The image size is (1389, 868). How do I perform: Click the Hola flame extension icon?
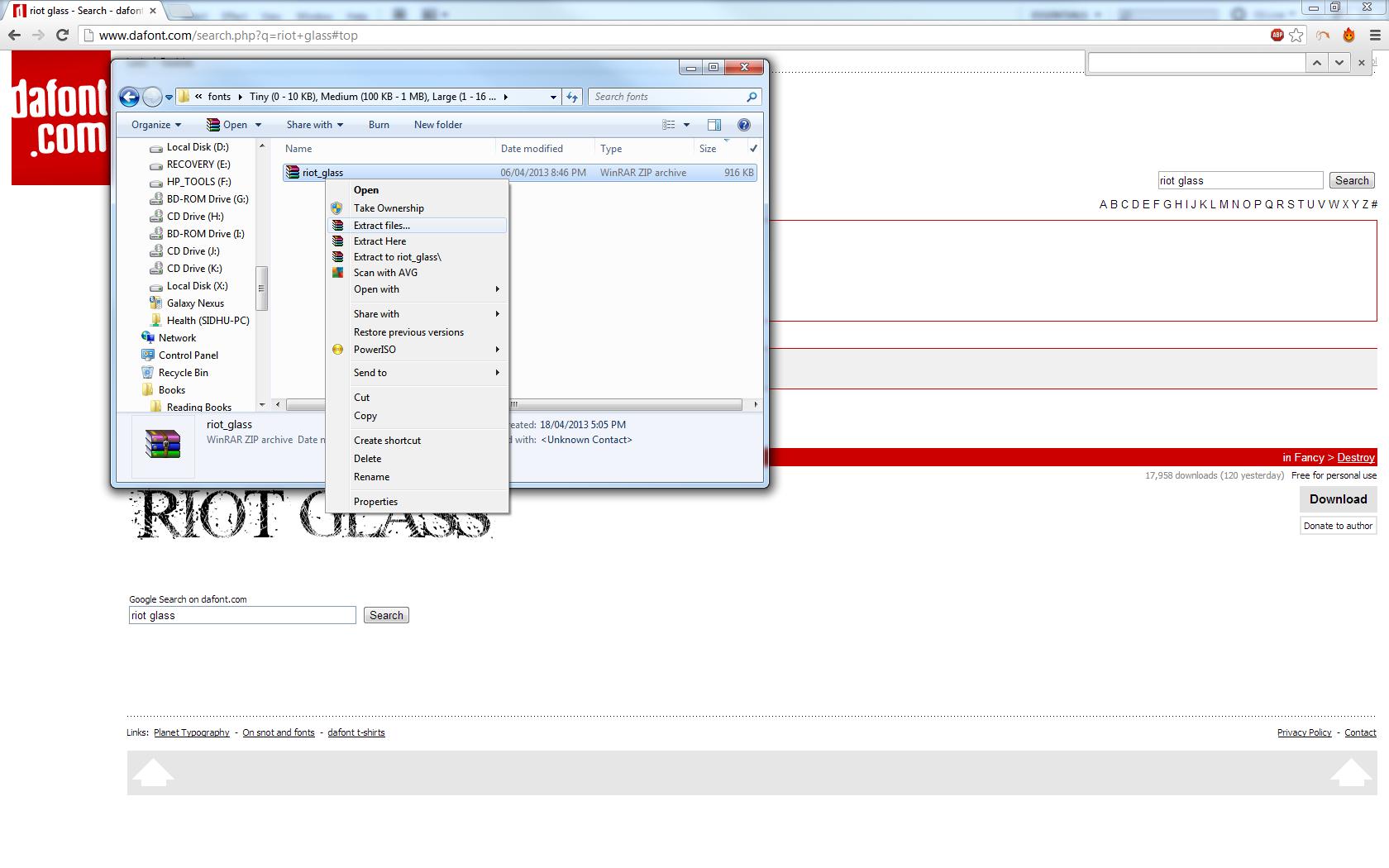1348,35
